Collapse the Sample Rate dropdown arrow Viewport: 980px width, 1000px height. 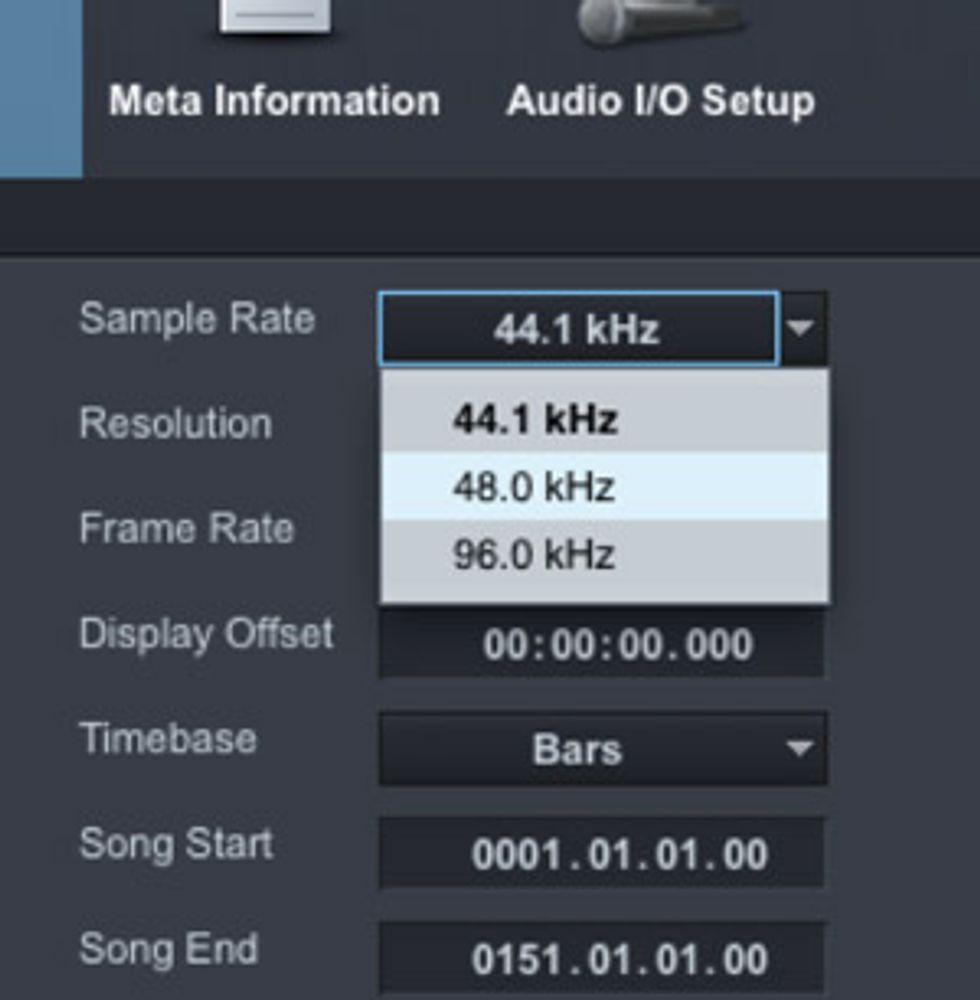click(x=801, y=328)
